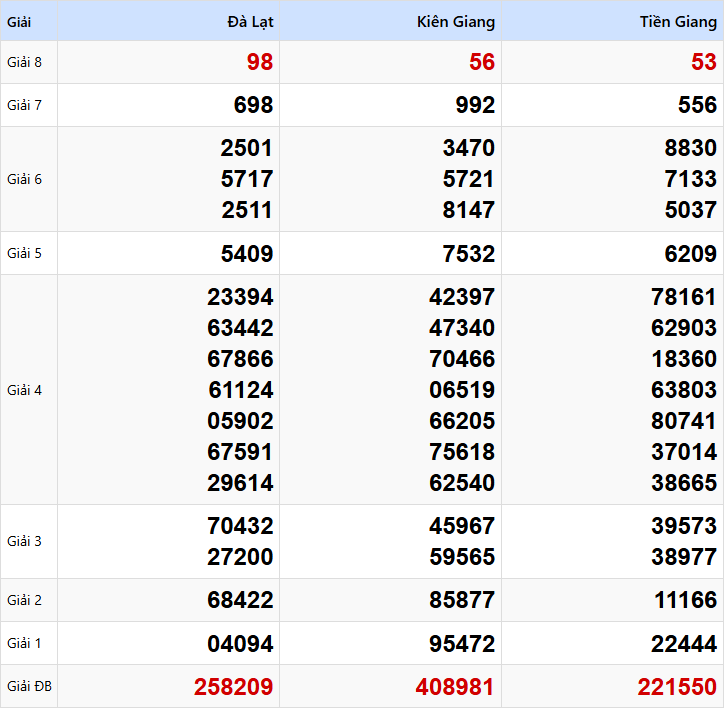Click number 78161 in Tiền Giang

684,297
